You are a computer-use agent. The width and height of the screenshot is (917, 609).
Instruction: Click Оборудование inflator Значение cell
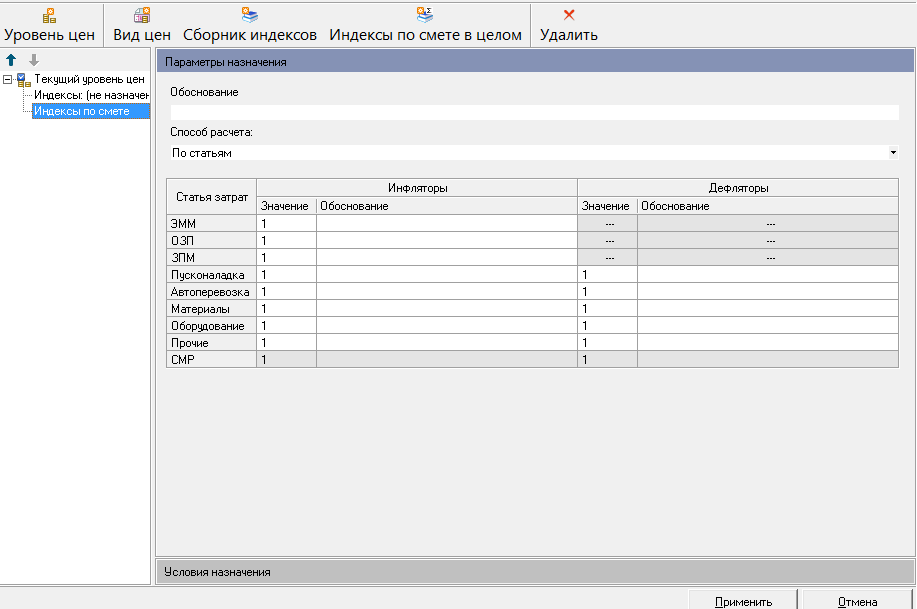tap(287, 325)
